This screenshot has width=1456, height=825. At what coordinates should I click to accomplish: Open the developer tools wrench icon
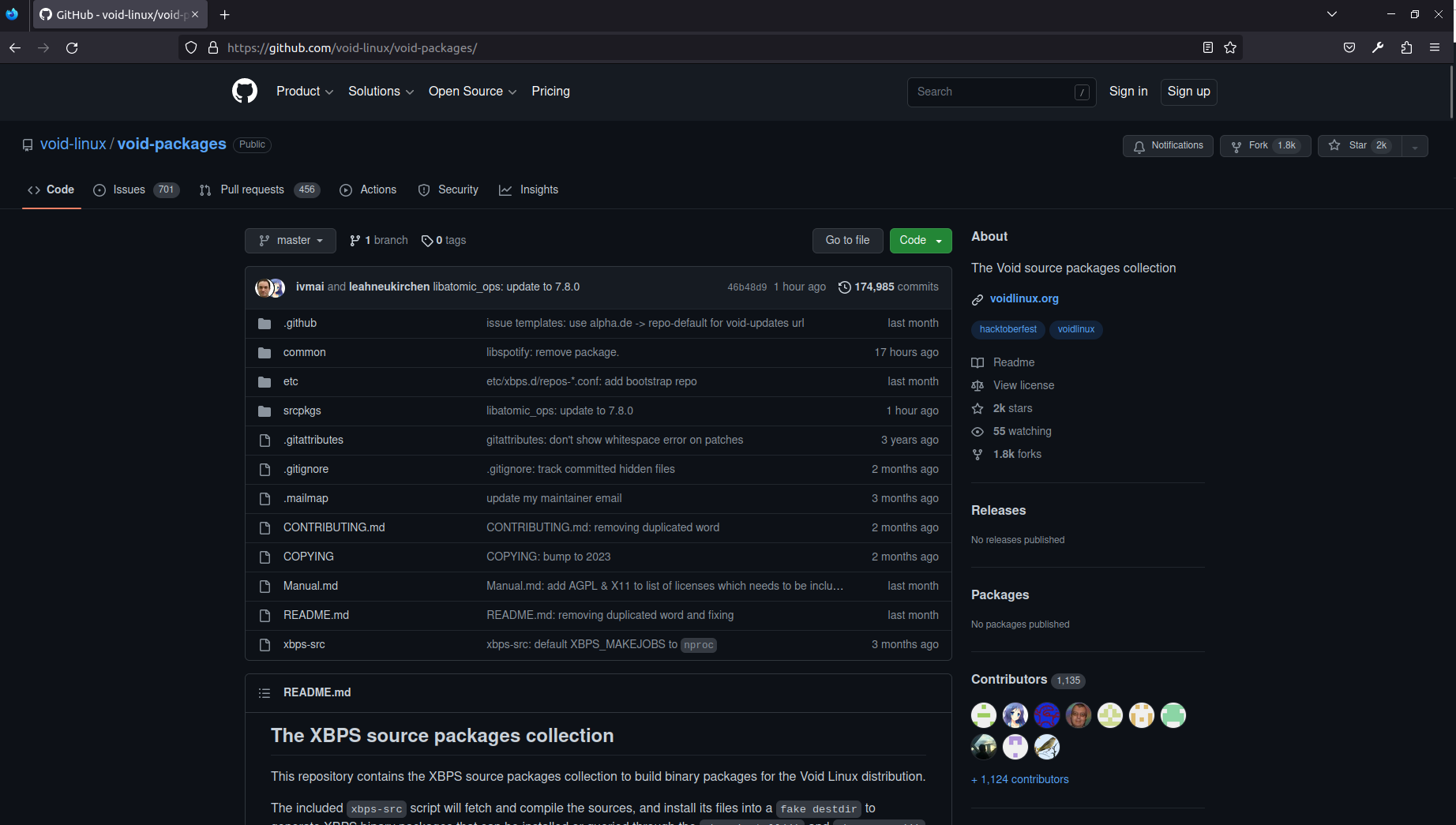(1378, 48)
